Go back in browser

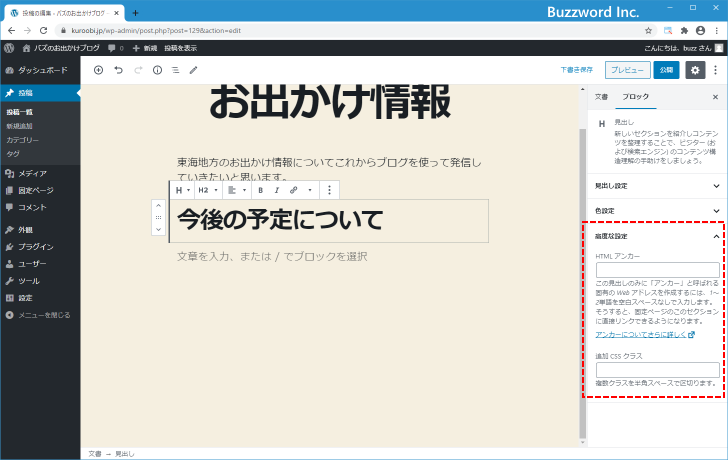pos(12,31)
